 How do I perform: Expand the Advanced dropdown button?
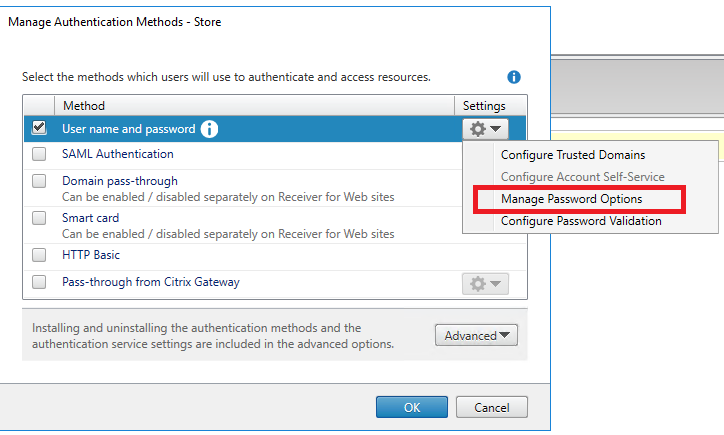476,336
